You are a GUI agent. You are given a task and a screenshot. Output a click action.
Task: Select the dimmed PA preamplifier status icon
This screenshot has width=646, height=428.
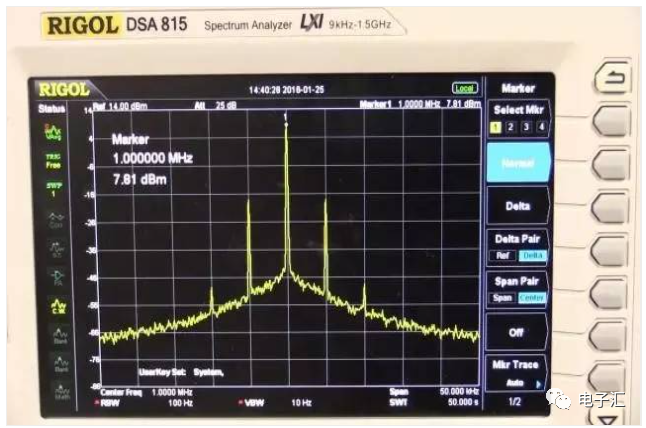click(x=57, y=277)
